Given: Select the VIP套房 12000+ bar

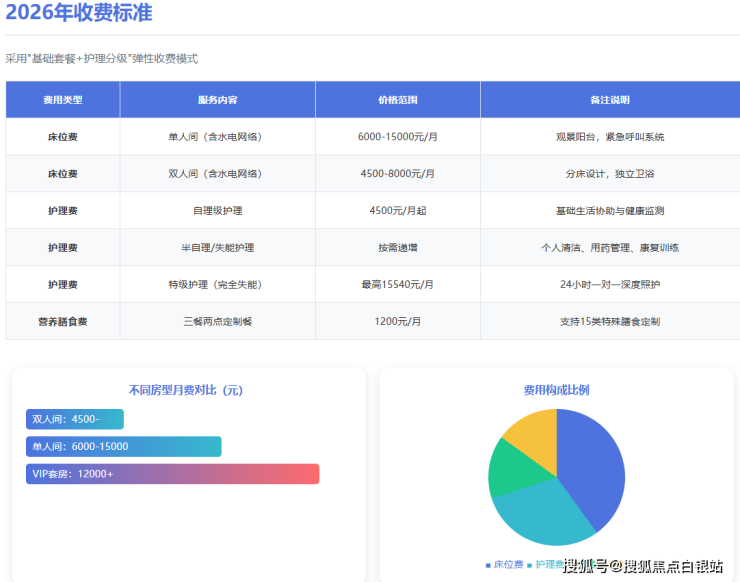Looking at the screenshot, I should click(172, 473).
